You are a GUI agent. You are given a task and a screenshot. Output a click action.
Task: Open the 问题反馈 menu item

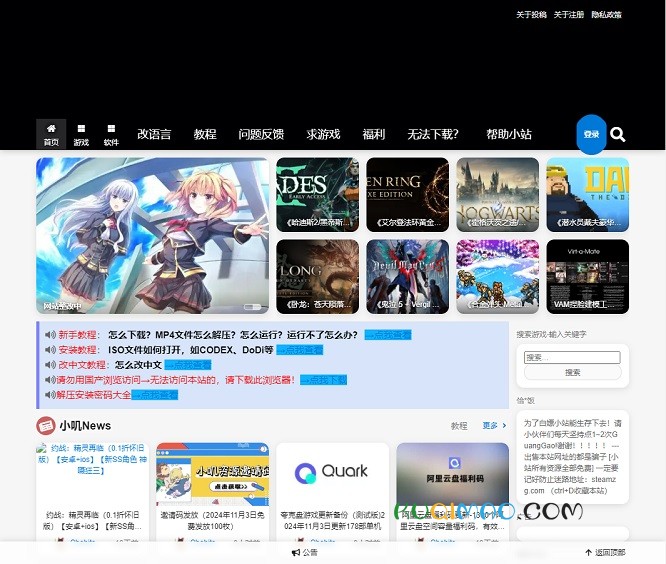pos(261,134)
